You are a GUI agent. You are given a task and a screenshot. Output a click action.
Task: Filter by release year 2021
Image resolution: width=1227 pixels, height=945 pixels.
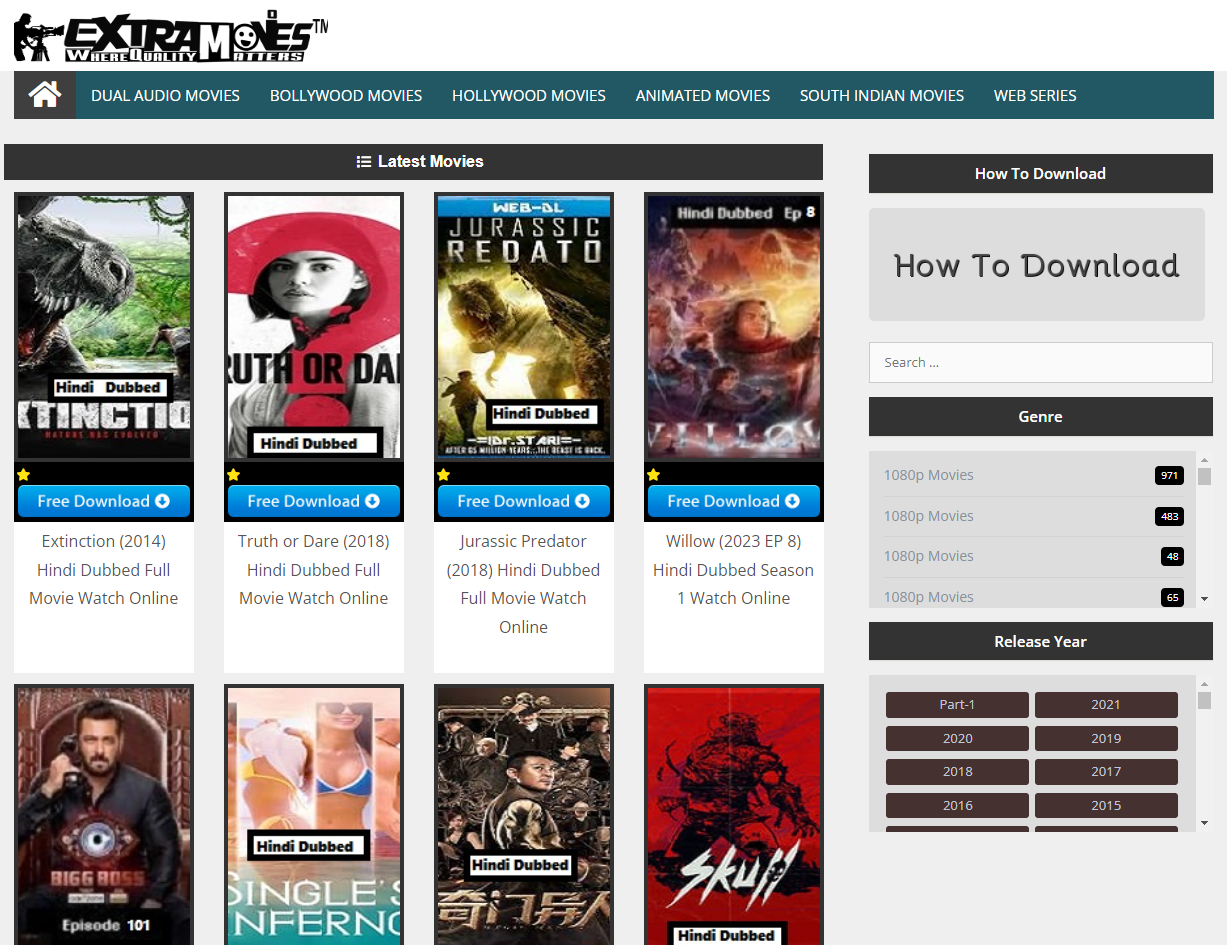1106,705
